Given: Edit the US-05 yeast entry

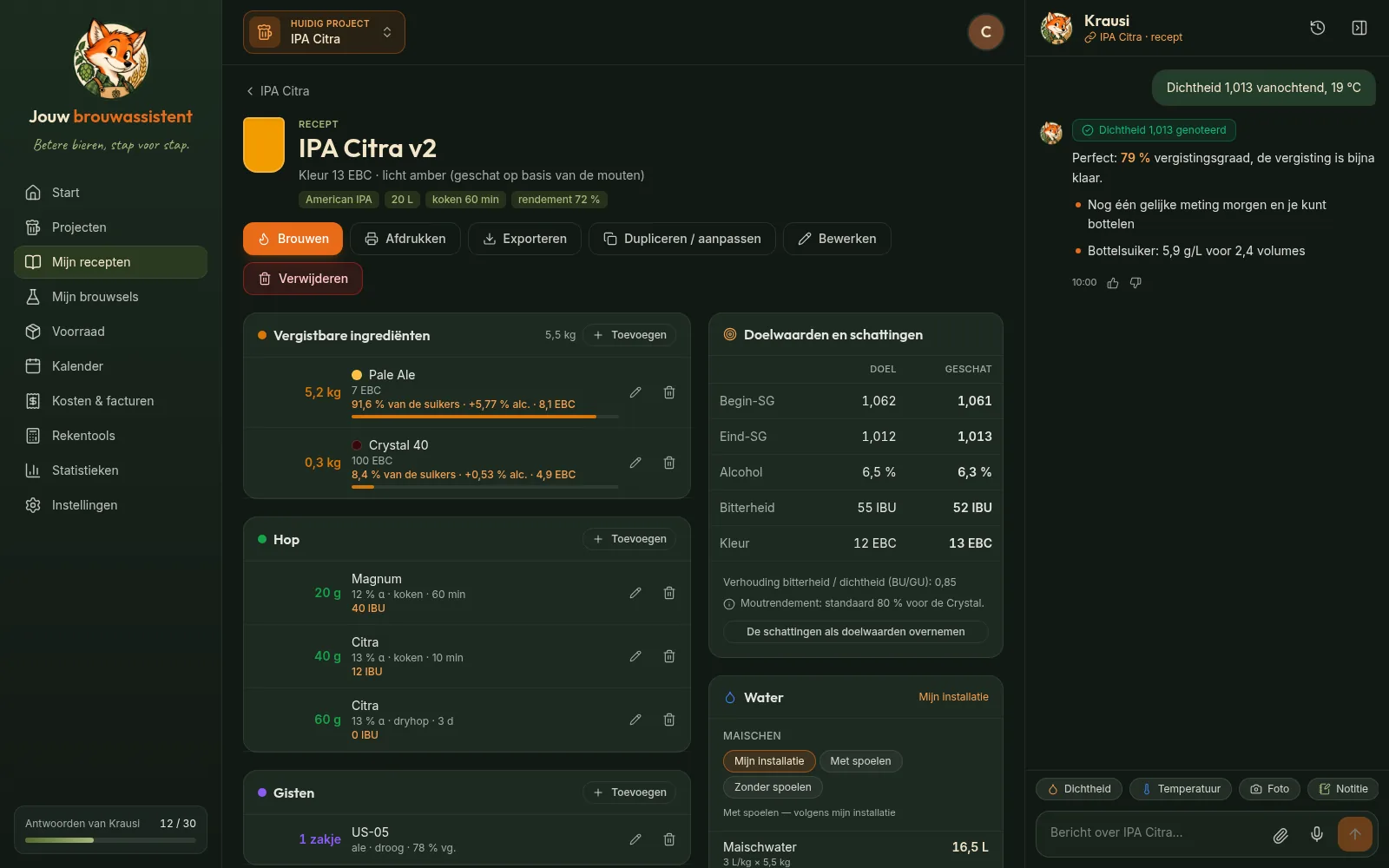Looking at the screenshot, I should [x=635, y=839].
